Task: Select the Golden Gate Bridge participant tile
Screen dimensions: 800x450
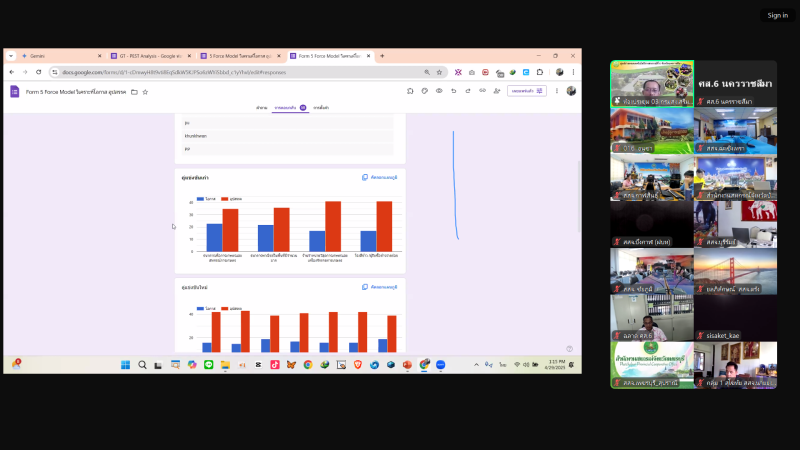Action: coord(735,271)
